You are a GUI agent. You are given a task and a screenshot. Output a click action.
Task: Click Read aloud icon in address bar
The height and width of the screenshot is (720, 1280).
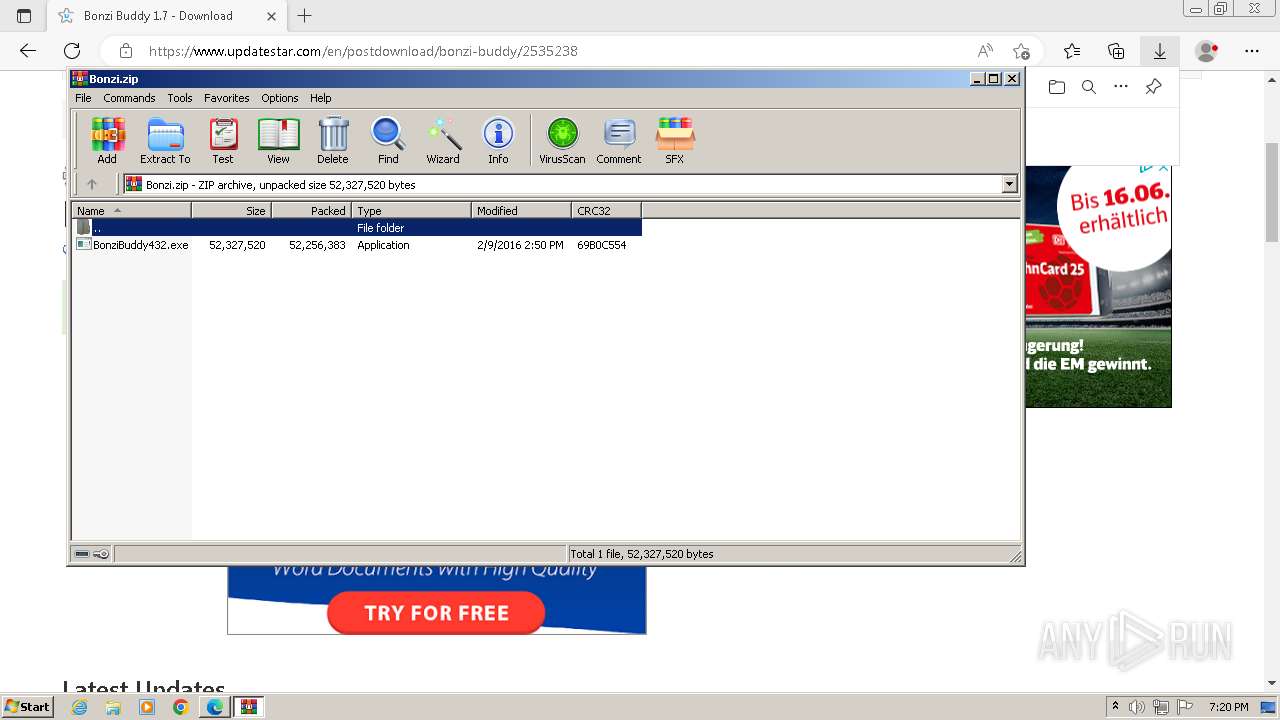click(x=985, y=51)
